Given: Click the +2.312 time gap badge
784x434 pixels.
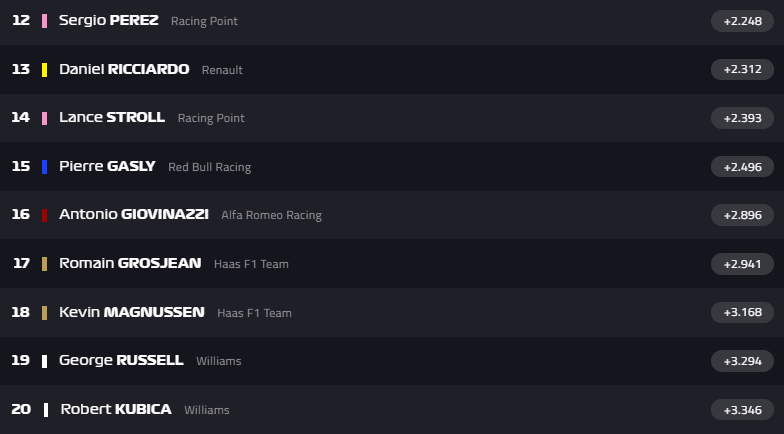Looking at the screenshot, I should point(741,70).
